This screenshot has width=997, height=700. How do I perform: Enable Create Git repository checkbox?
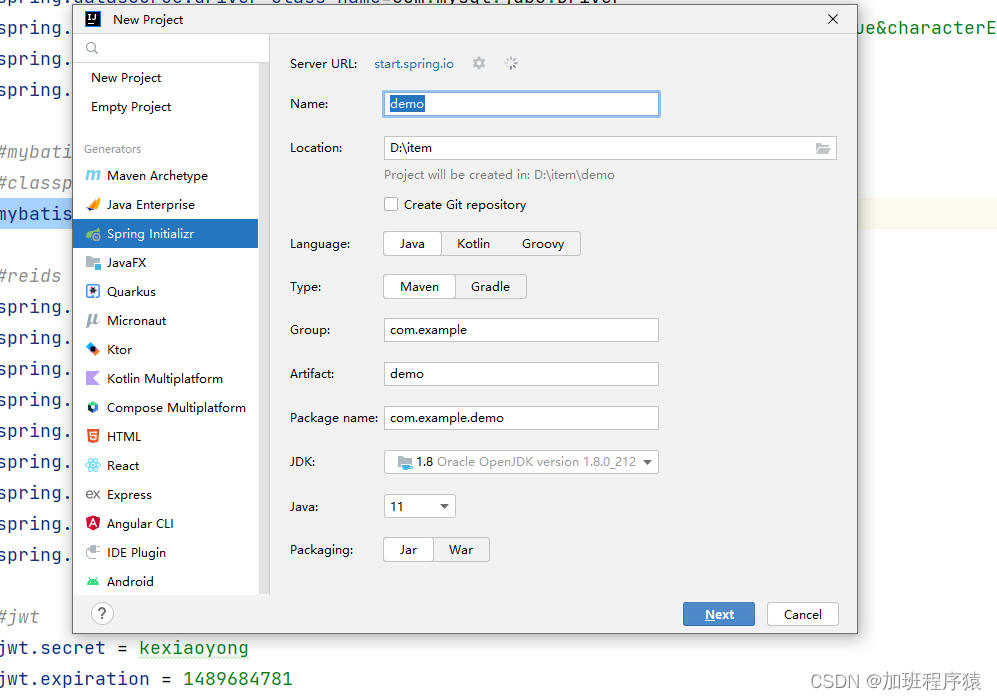391,204
